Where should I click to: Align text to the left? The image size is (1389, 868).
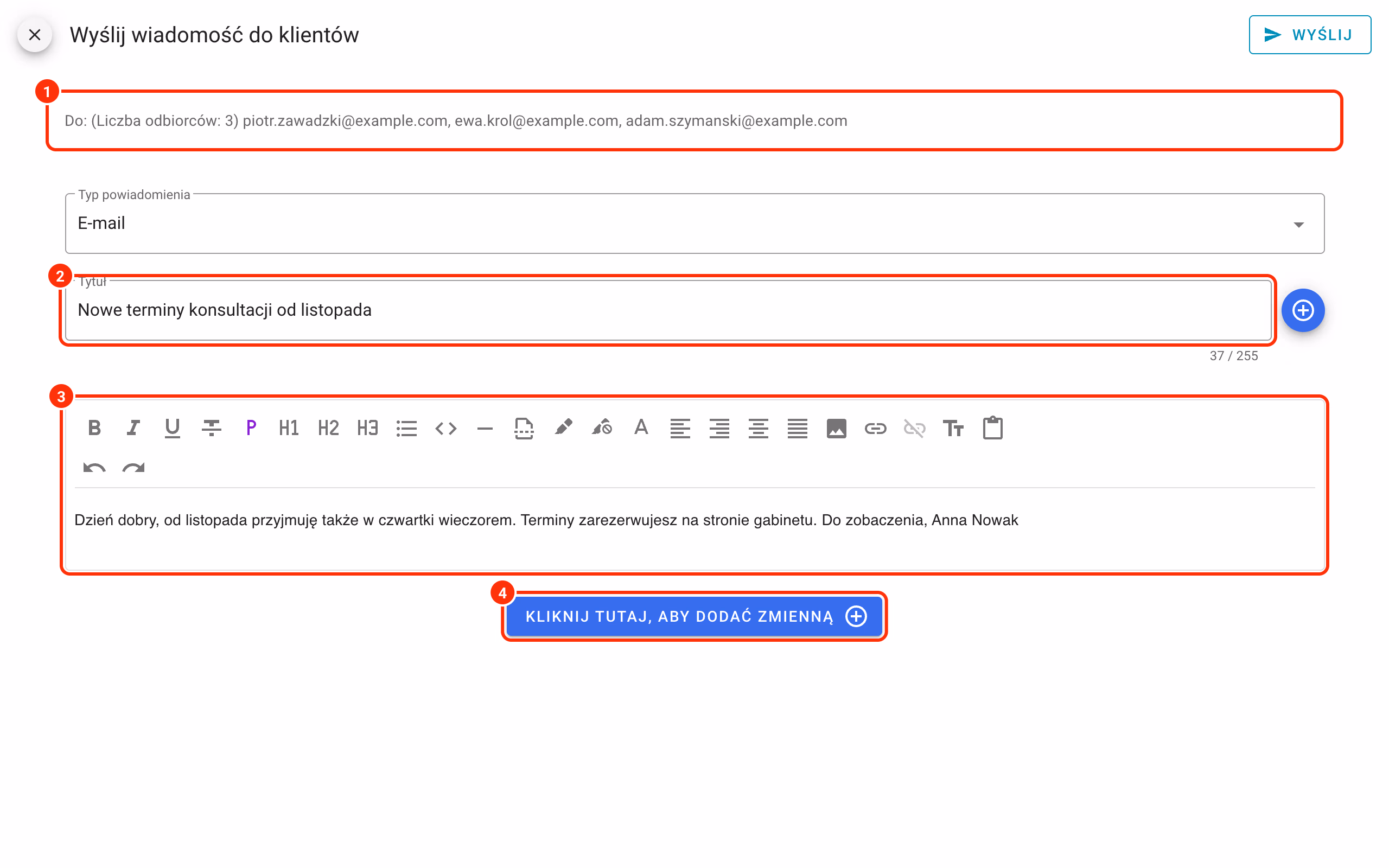tap(680, 428)
